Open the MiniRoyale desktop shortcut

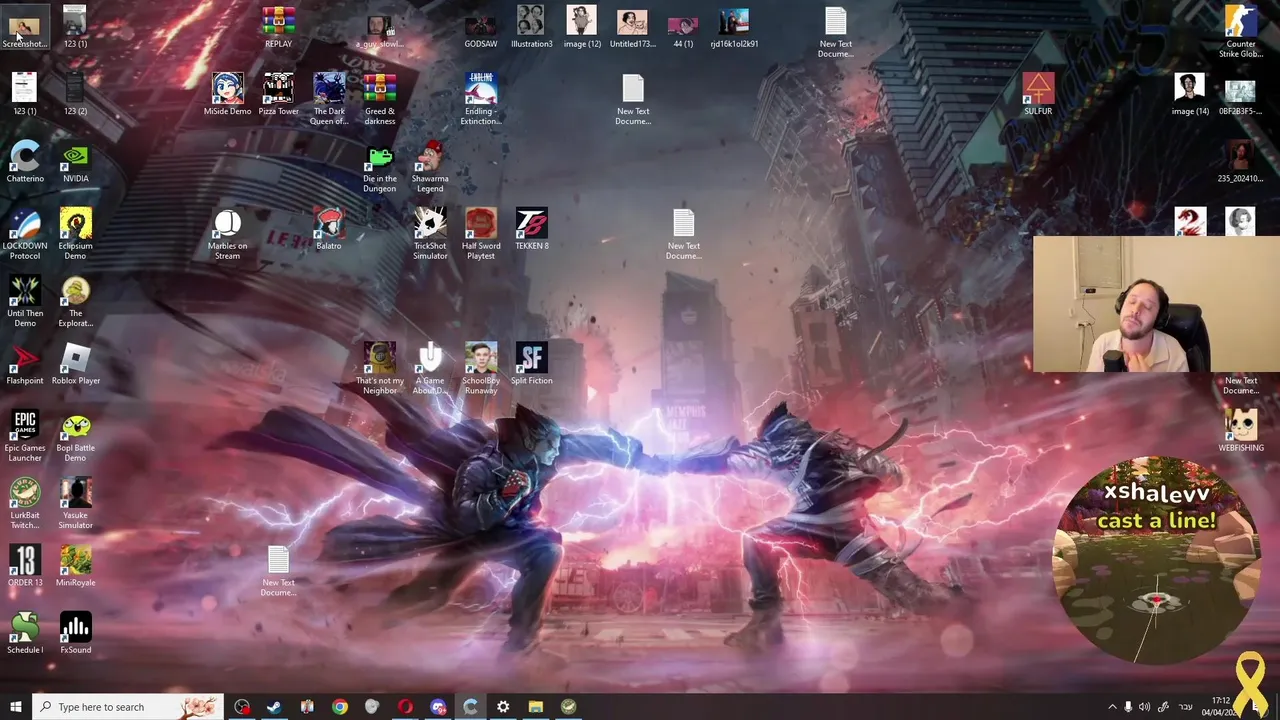76,566
